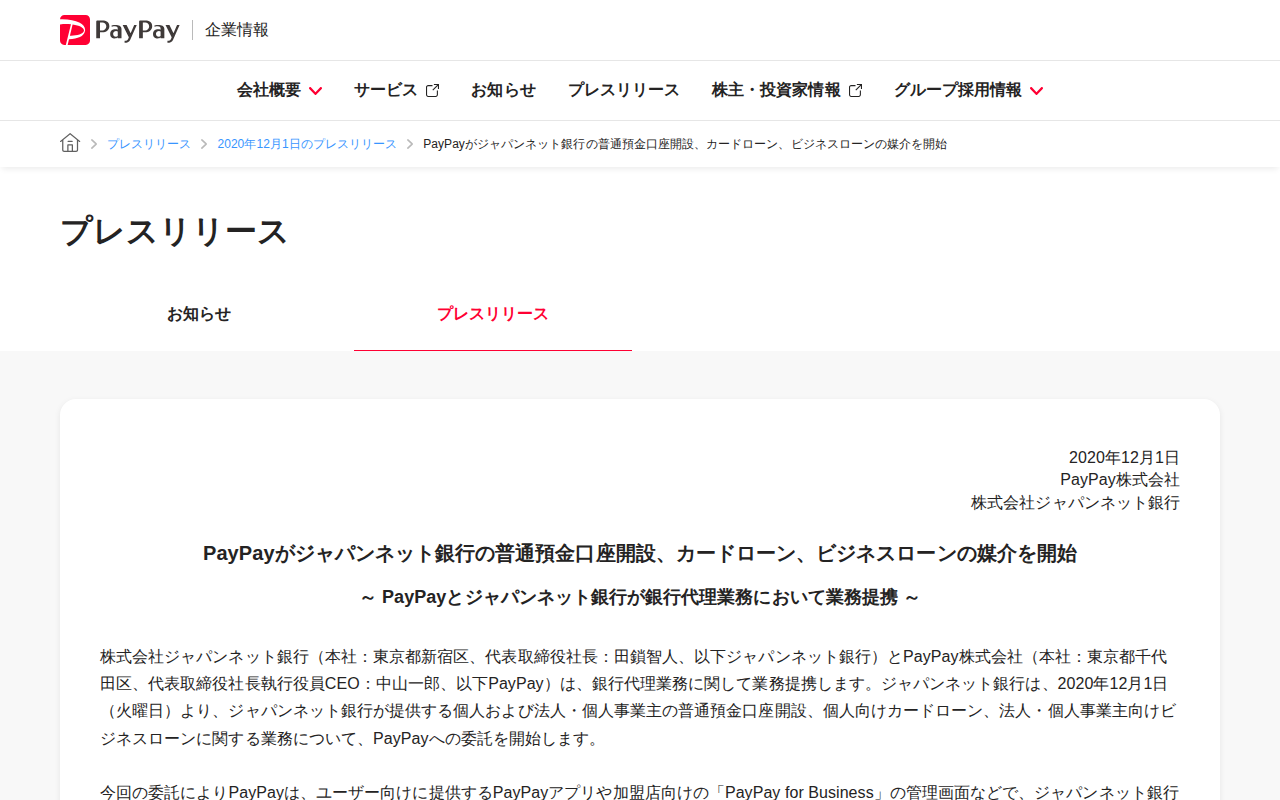Click 2020年12月1日のプレスリリース breadcrumb link

tap(307, 144)
